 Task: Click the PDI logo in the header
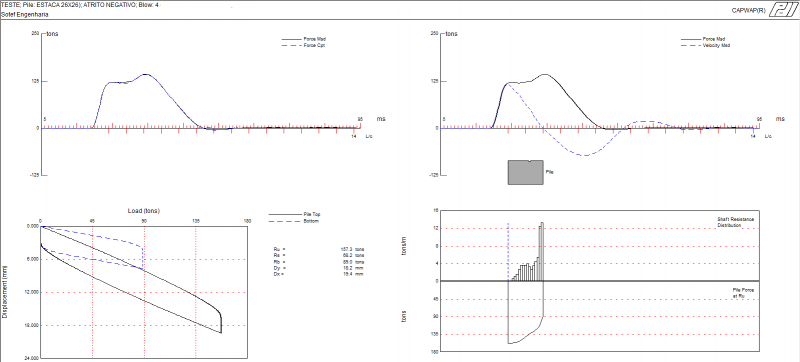(783, 9)
